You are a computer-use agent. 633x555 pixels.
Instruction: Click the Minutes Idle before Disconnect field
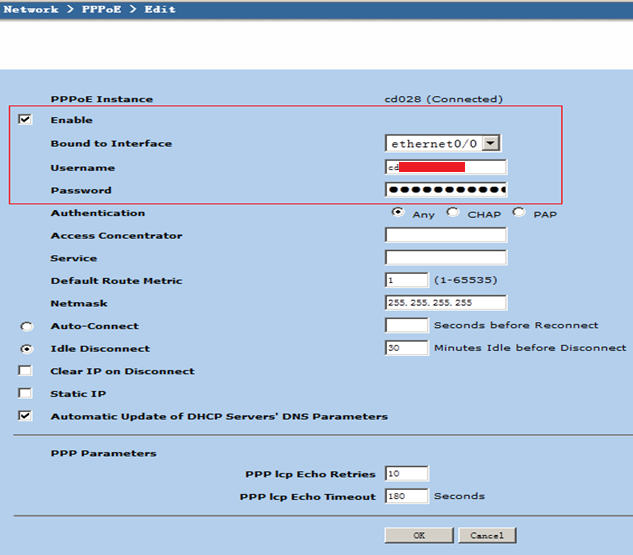406,349
